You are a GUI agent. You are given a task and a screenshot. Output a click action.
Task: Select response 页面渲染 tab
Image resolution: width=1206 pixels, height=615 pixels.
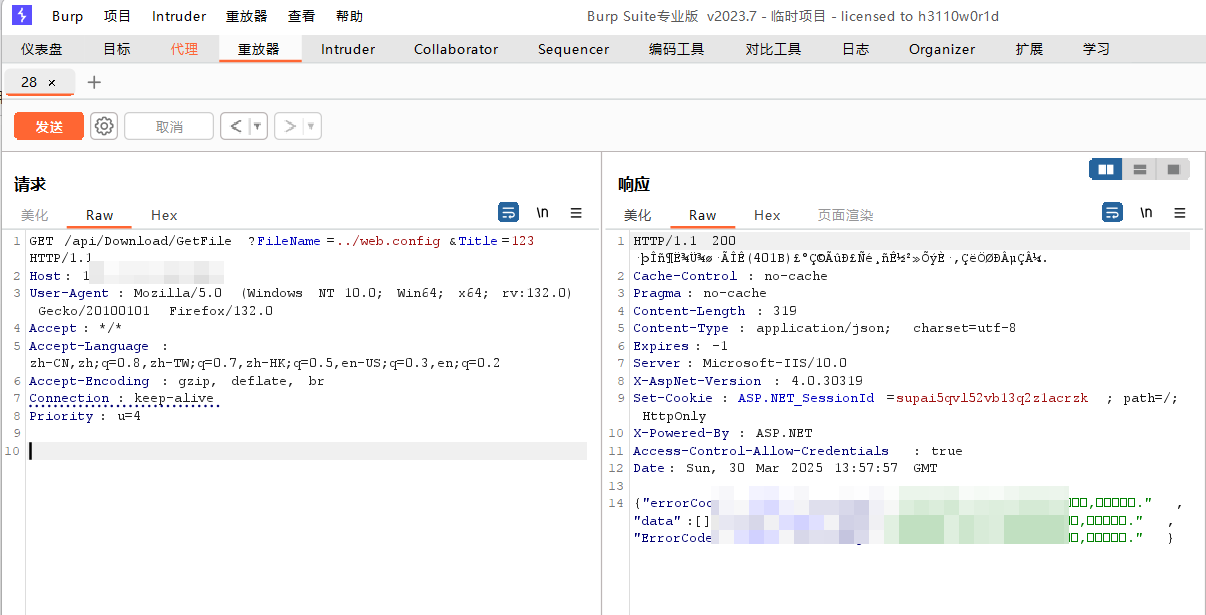pyautogui.click(x=845, y=215)
